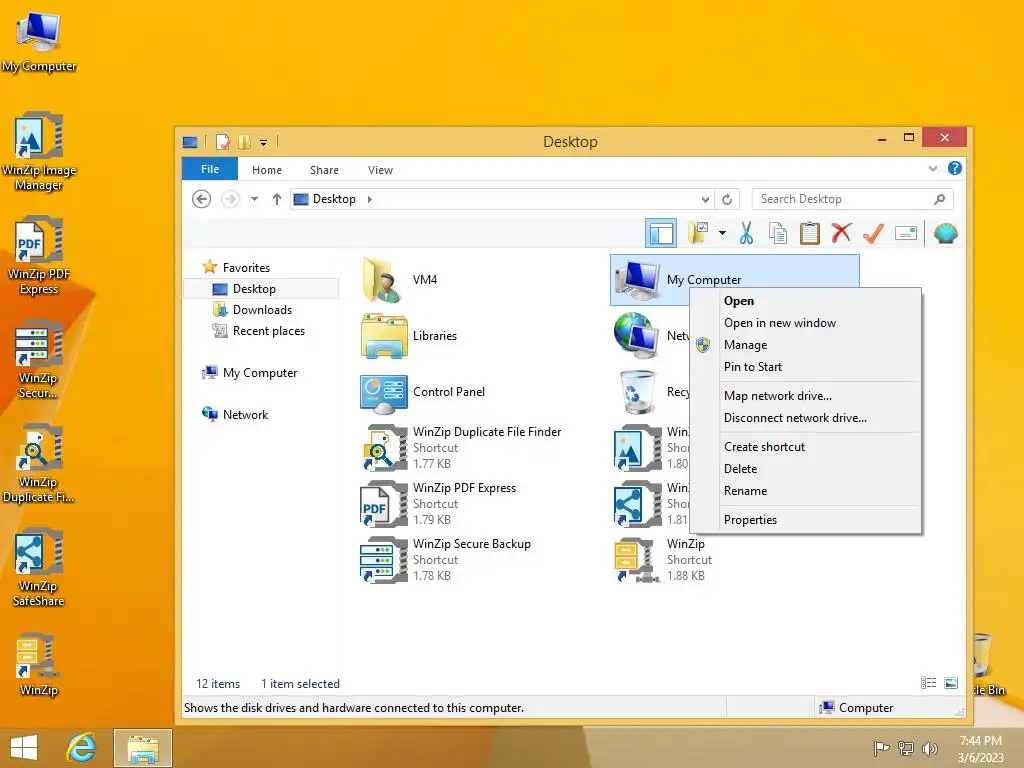The image size is (1024, 768).
Task: Click the volume speaker tray icon
Action: (x=929, y=749)
